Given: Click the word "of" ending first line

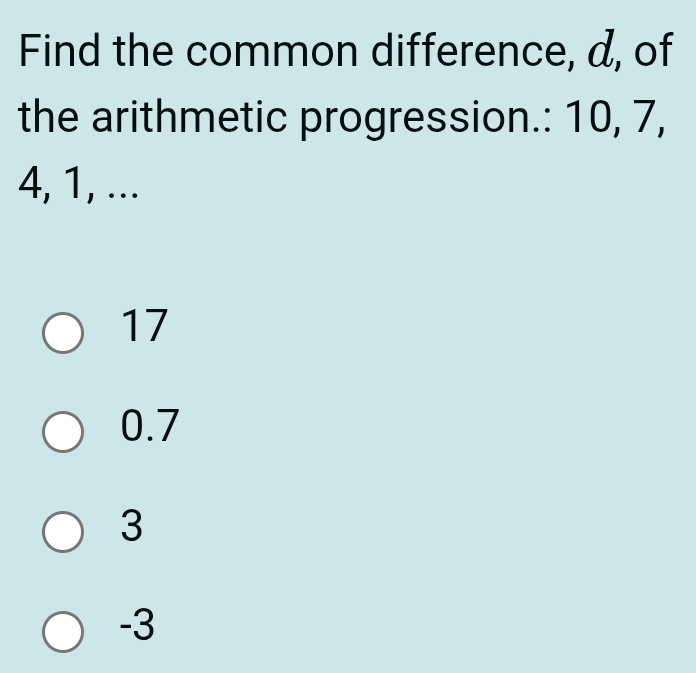Looking at the screenshot, I should point(653,50).
